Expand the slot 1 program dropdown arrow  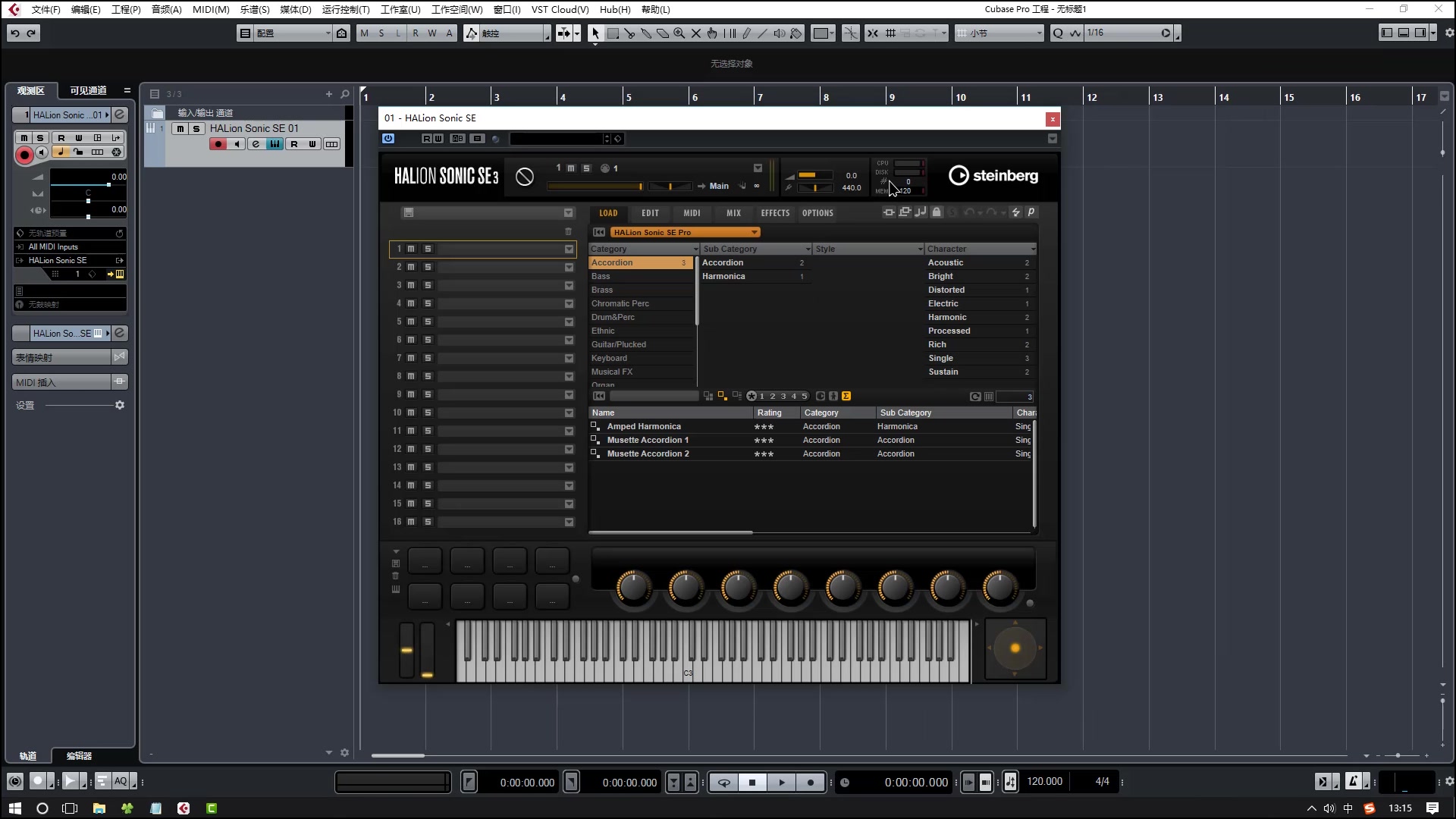569,249
